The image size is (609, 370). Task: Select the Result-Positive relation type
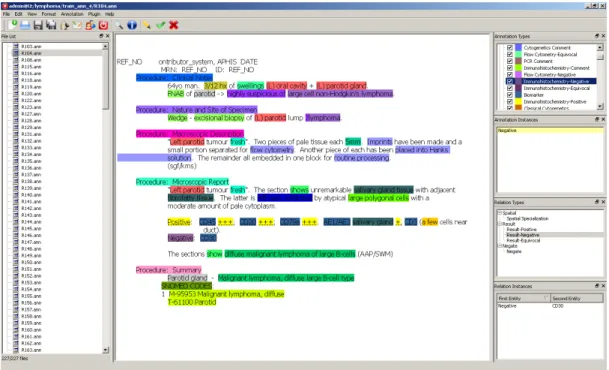click(x=522, y=229)
